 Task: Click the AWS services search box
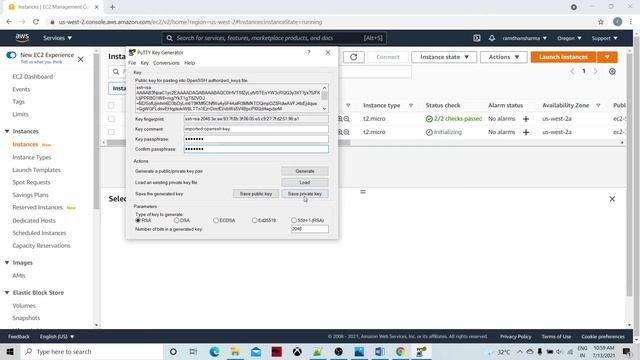pyautogui.click(x=274, y=38)
